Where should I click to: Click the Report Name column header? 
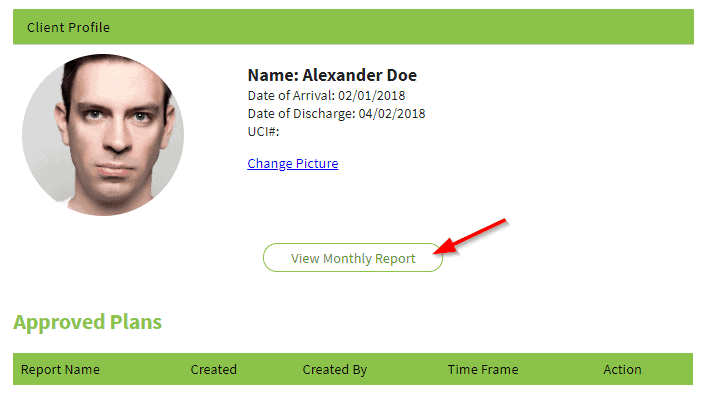60,369
